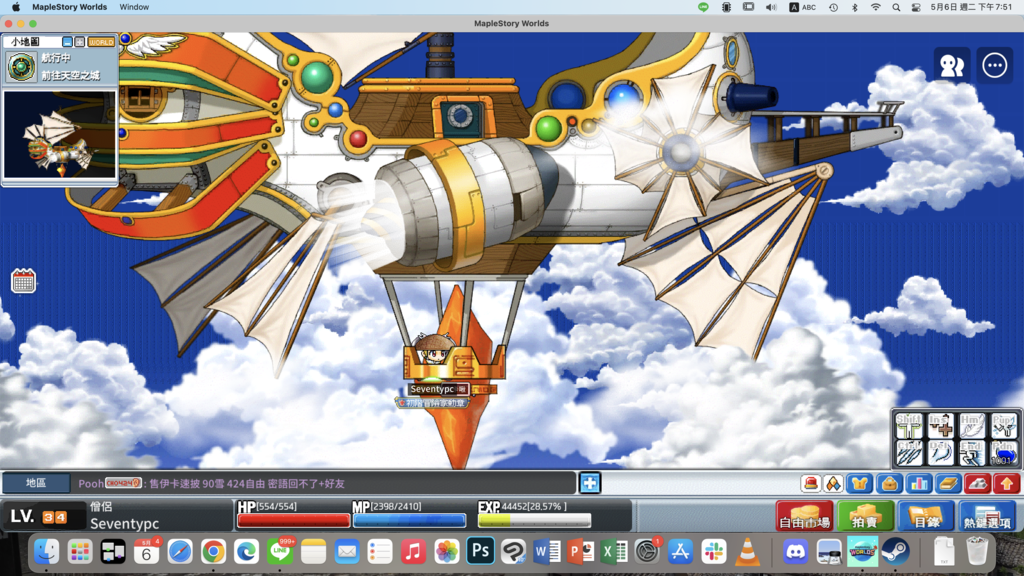The height and width of the screenshot is (576, 1024).
Task: Trigger the Pup hotkey skill slot
Action: point(1004,425)
